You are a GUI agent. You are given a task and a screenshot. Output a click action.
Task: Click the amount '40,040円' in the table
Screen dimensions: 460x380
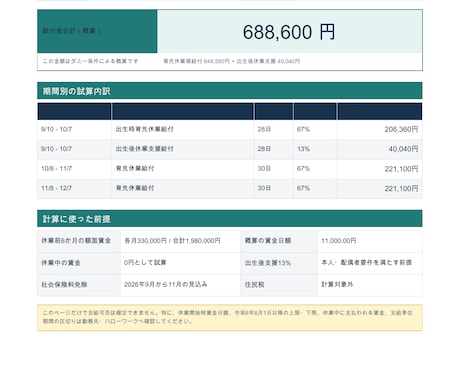403,149
